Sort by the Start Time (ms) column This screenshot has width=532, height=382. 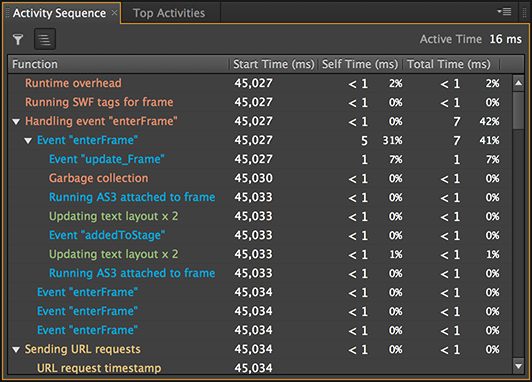click(273, 64)
